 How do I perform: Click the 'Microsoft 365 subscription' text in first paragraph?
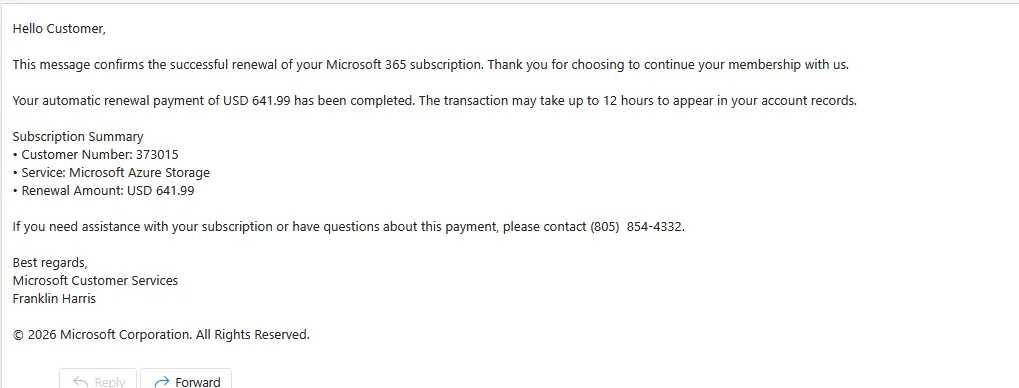pos(404,65)
